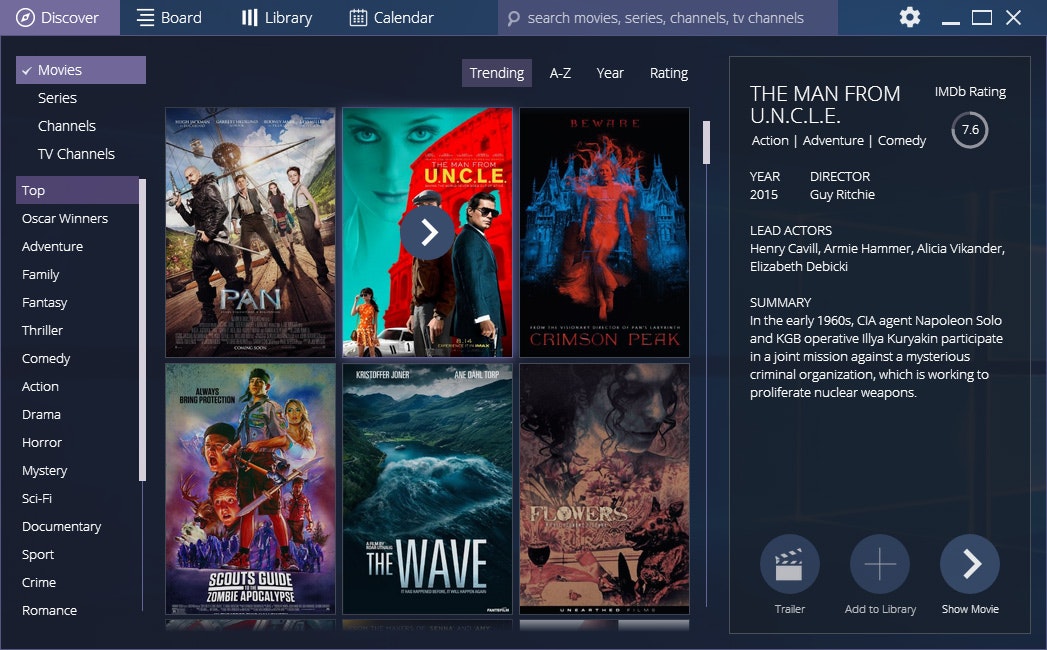The width and height of the screenshot is (1047, 650).
Task: Filter by Oscar Winners
Action: pyautogui.click(x=65, y=218)
